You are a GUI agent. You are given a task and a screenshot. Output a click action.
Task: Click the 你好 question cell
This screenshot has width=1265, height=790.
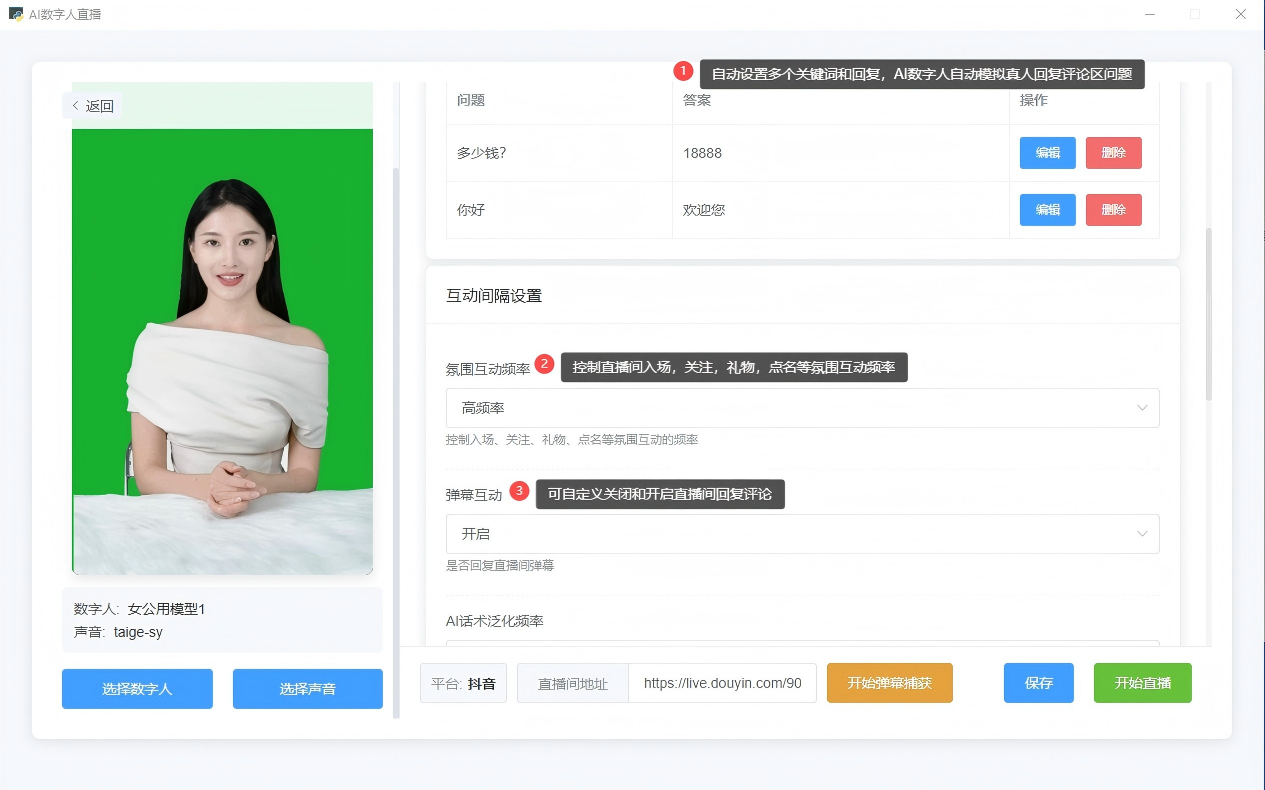560,210
